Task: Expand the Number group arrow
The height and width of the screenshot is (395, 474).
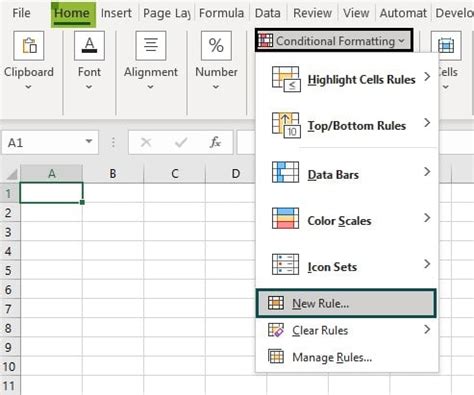Action: 216,87
